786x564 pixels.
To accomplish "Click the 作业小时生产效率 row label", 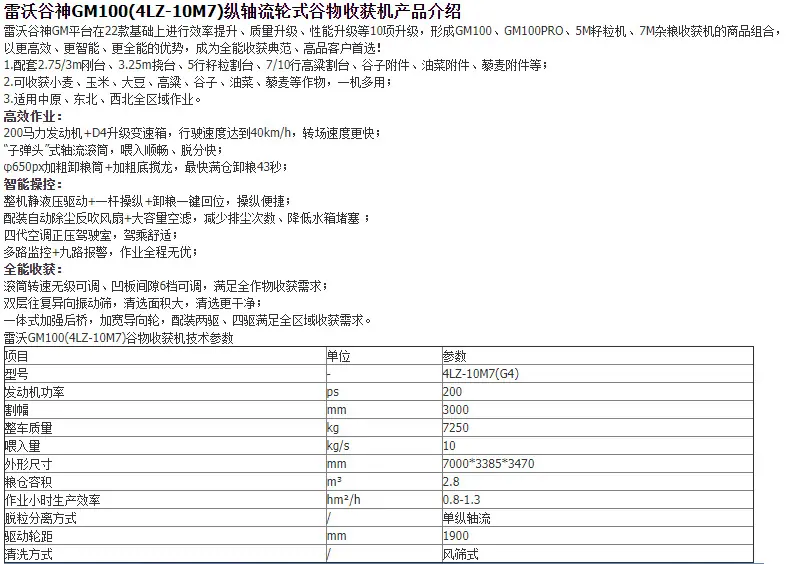I will click(53, 500).
